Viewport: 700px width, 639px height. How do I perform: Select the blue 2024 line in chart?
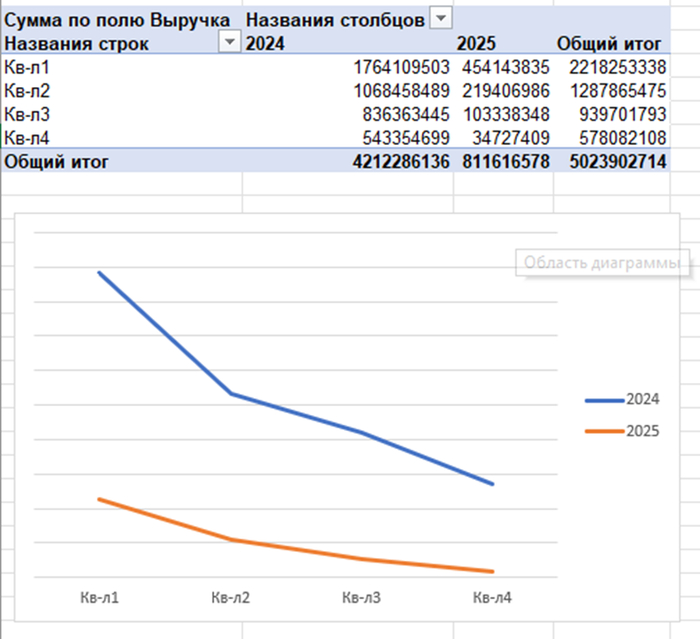tap(165, 332)
